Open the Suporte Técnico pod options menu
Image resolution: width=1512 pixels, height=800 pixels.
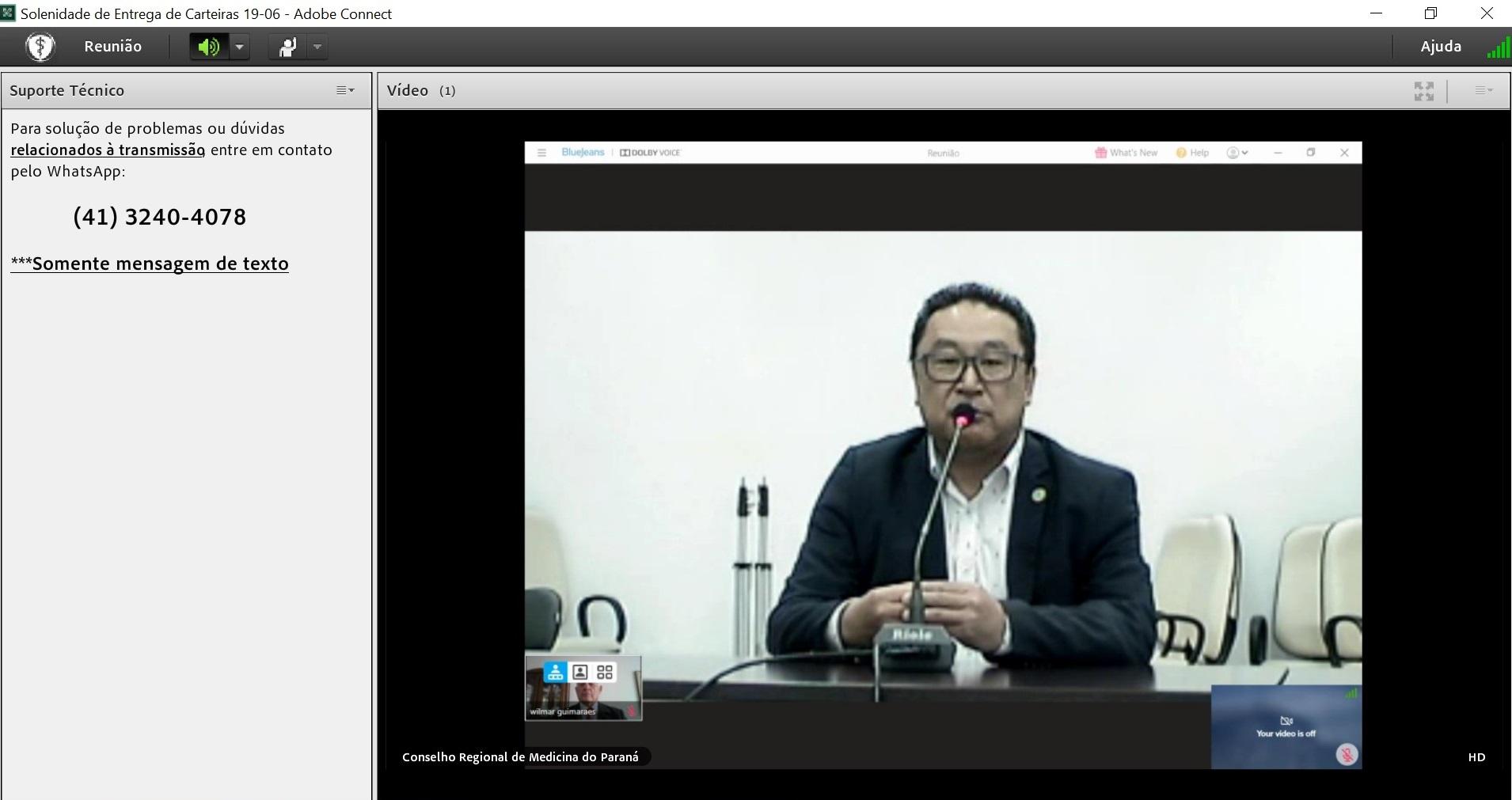[x=345, y=90]
